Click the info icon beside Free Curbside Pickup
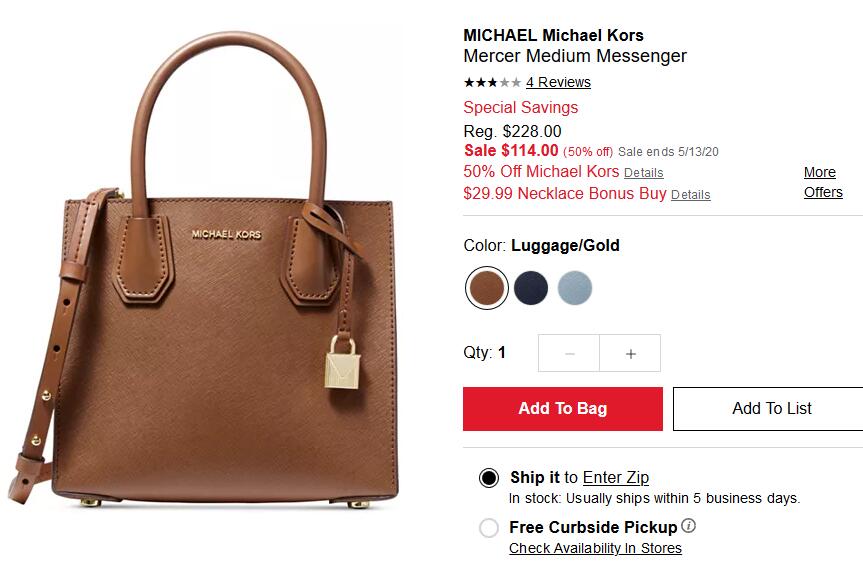Screen dimensions: 863x571 click(x=689, y=526)
